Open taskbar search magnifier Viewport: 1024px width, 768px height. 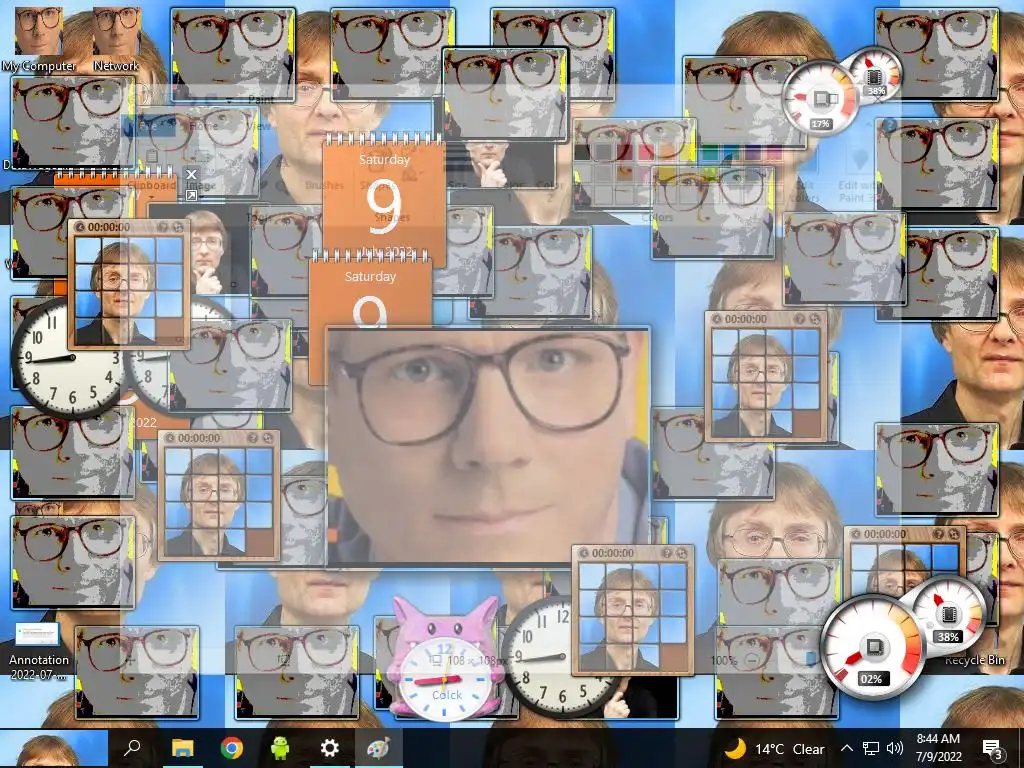(132, 748)
